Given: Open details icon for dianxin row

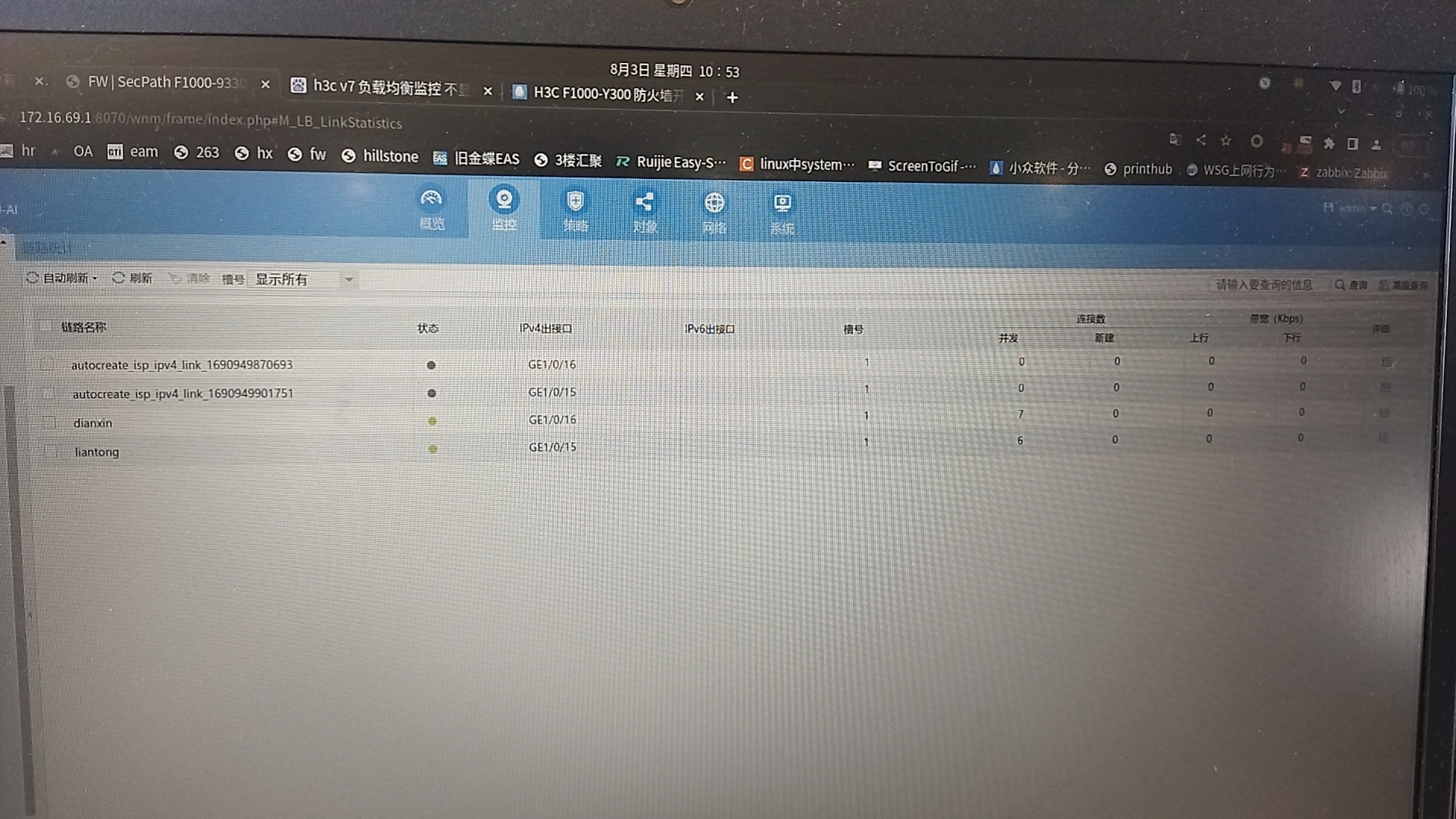Looking at the screenshot, I should [x=1384, y=413].
